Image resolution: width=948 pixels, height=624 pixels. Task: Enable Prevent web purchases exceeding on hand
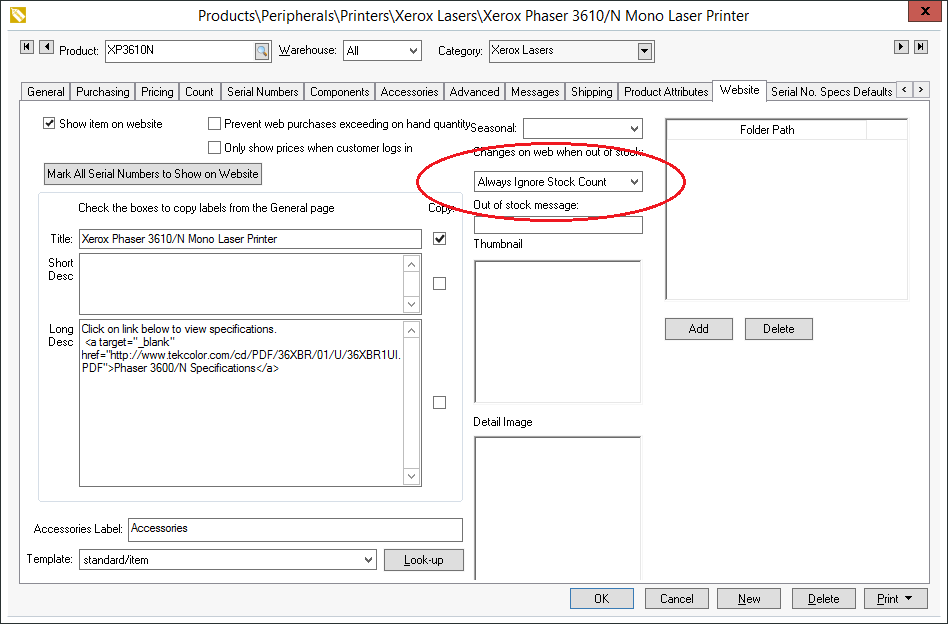tap(215, 124)
